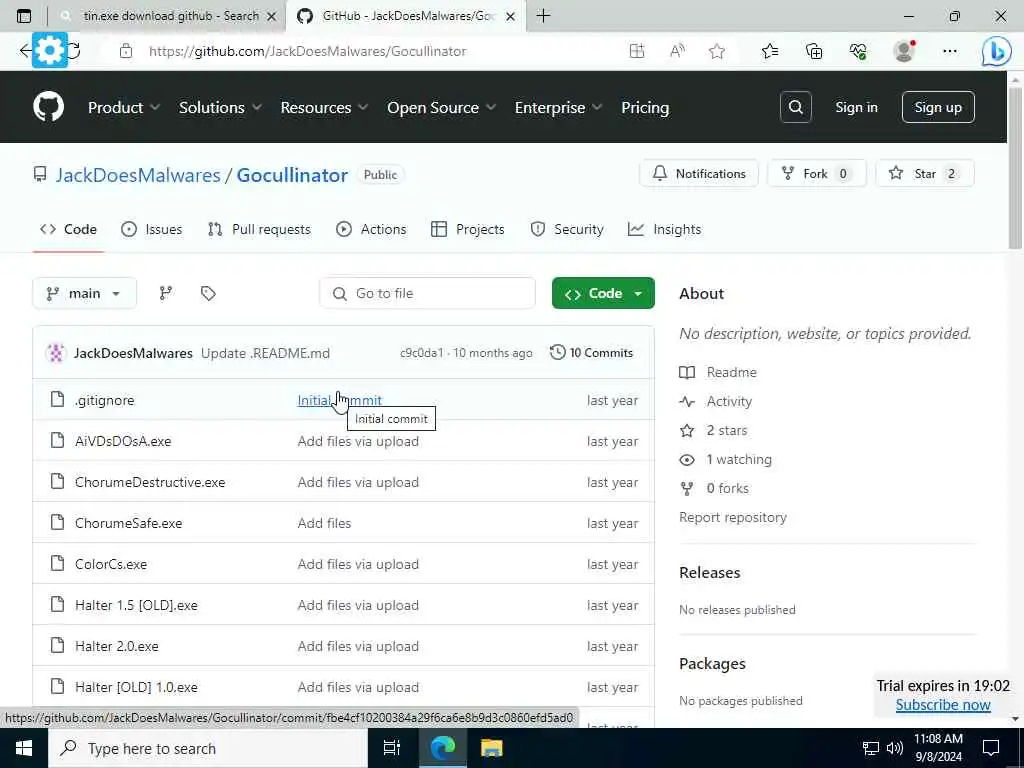This screenshot has height=768, width=1024.
Task: Click Subscribe now link
Action: tap(942, 705)
